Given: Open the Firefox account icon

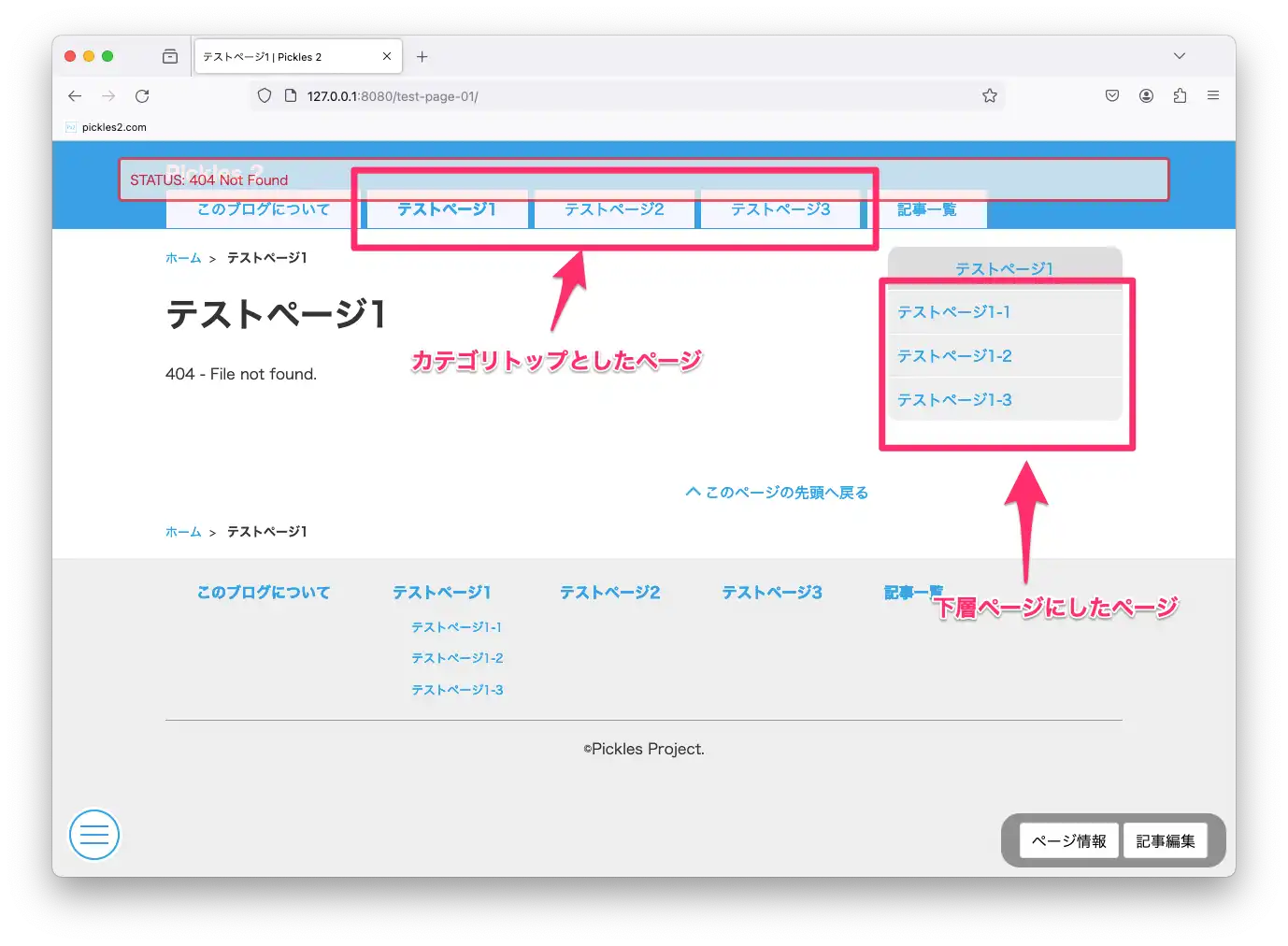Looking at the screenshot, I should 1146,95.
